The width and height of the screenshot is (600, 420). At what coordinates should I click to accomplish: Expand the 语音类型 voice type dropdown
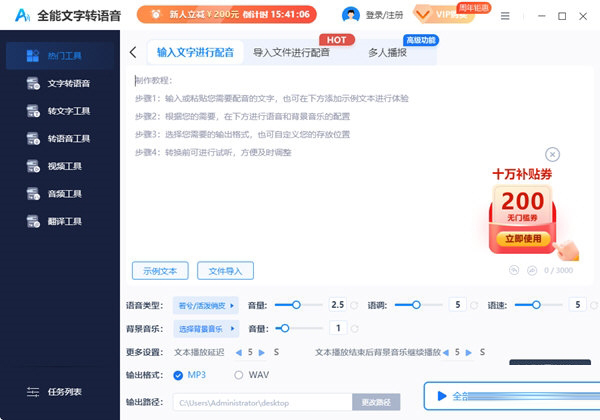pos(206,304)
